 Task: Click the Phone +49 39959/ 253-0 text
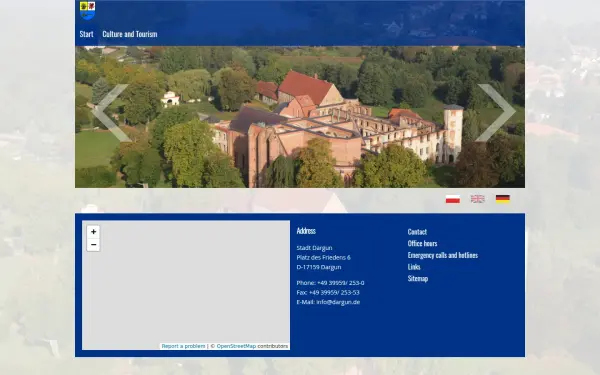330,283
